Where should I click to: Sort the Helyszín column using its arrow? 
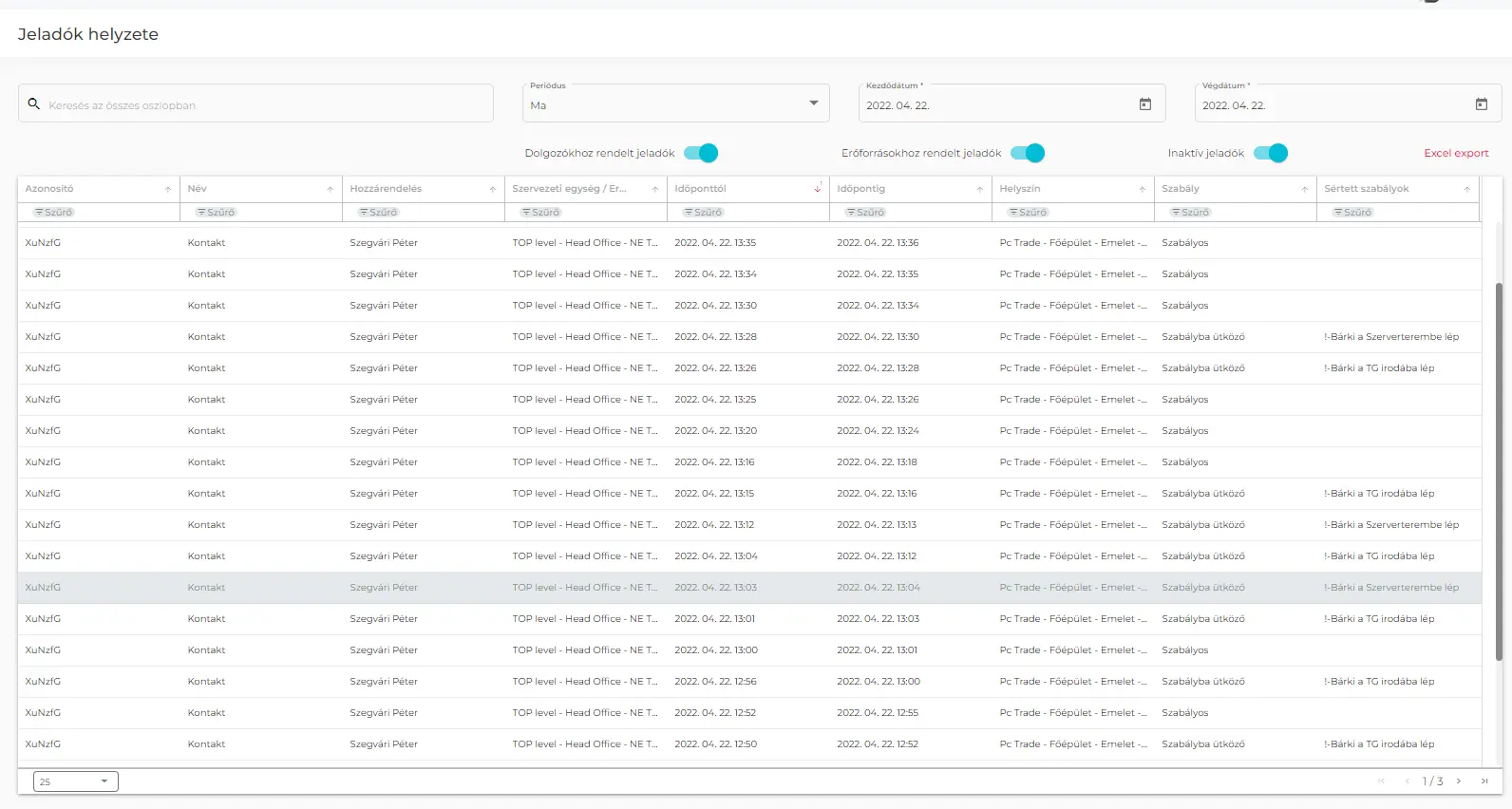[x=1143, y=189]
